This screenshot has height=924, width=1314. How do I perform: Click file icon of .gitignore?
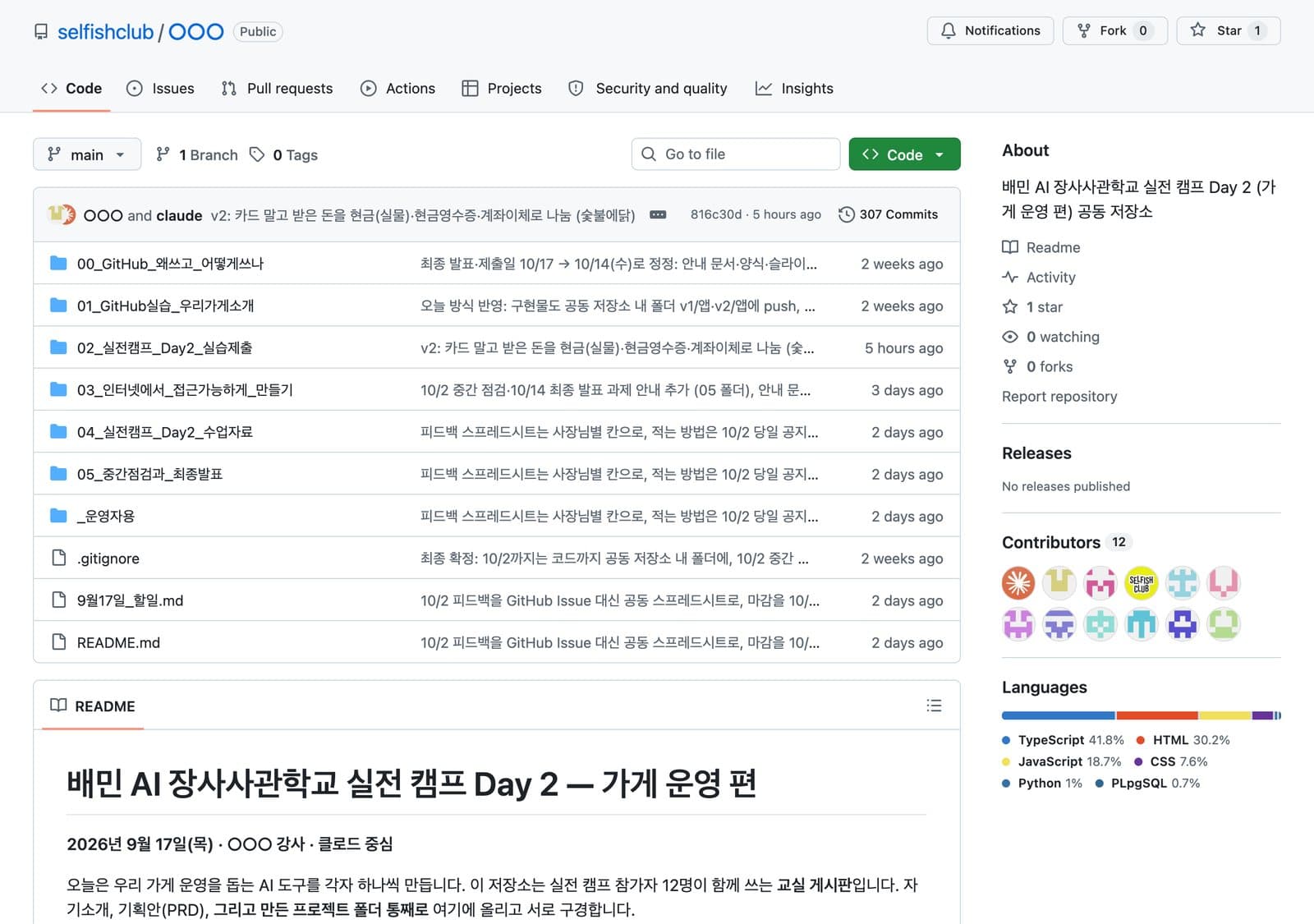[58, 558]
